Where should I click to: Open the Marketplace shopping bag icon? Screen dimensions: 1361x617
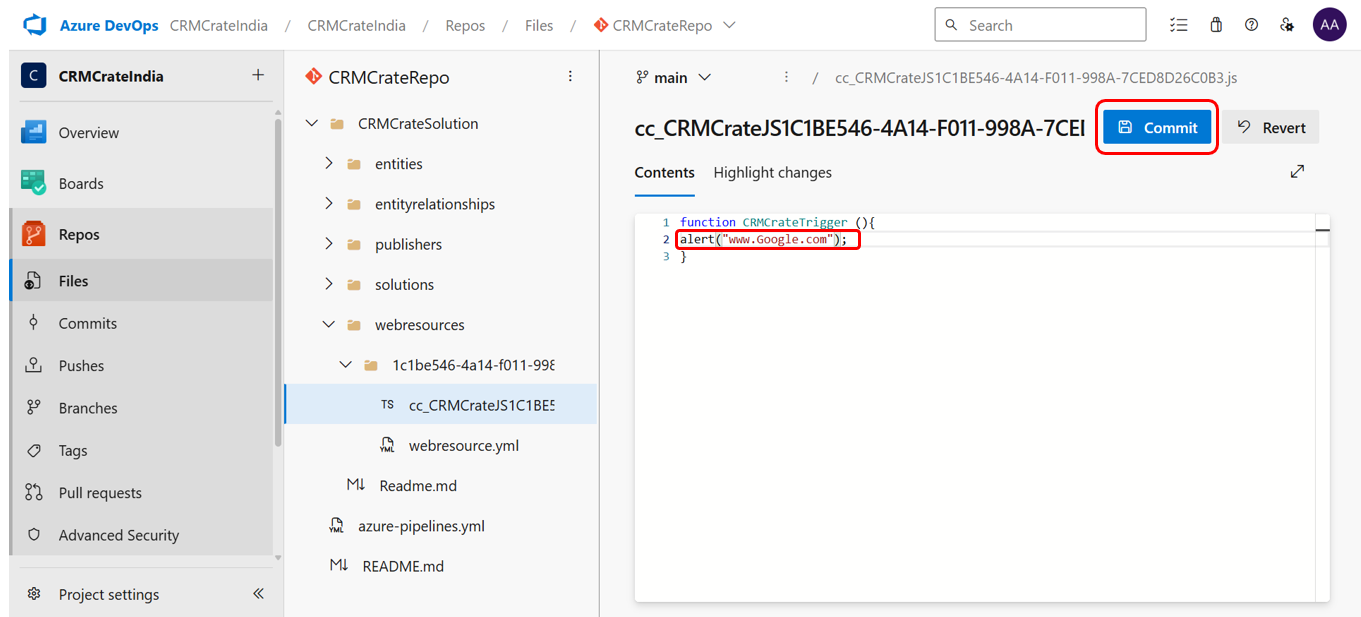1216,26
